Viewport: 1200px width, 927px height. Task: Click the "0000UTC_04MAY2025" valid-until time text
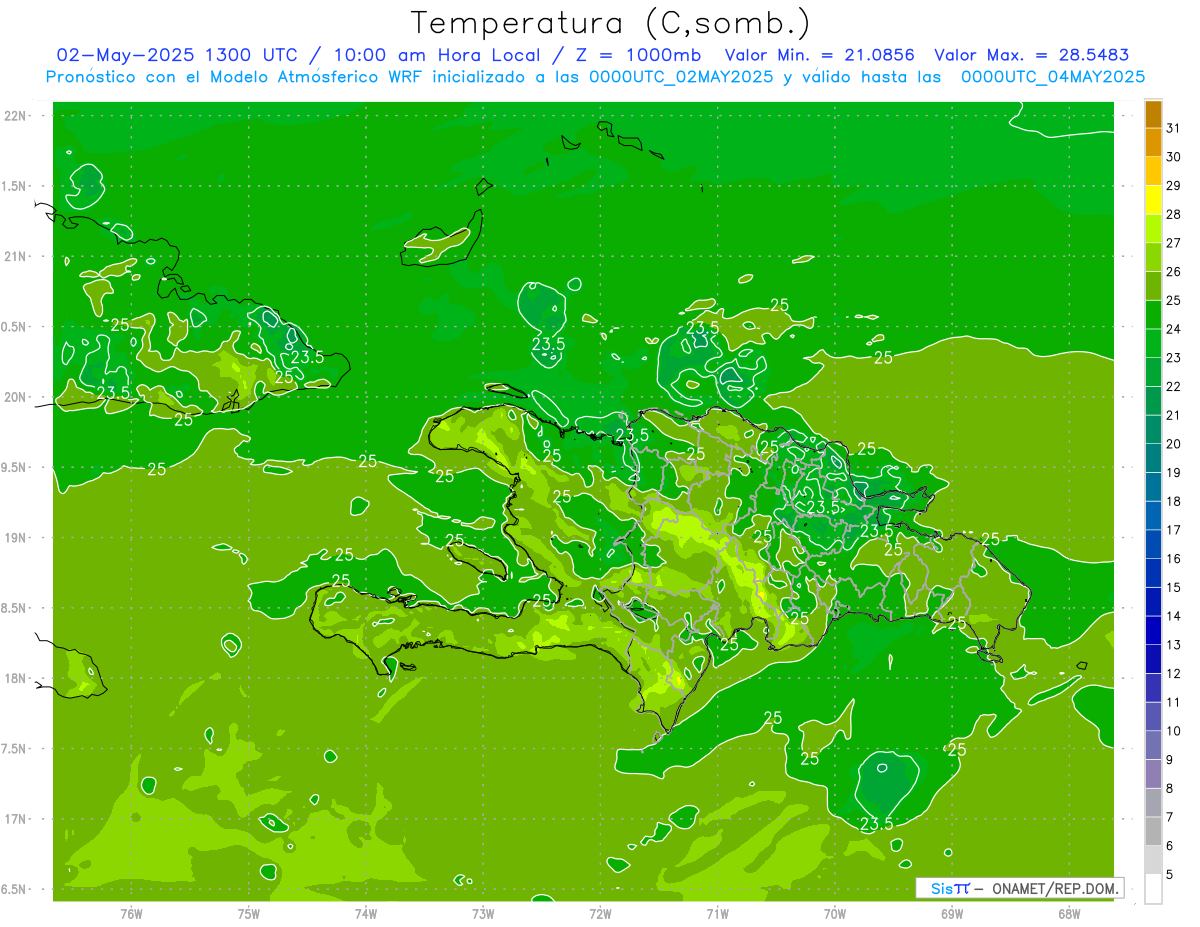1053,76
